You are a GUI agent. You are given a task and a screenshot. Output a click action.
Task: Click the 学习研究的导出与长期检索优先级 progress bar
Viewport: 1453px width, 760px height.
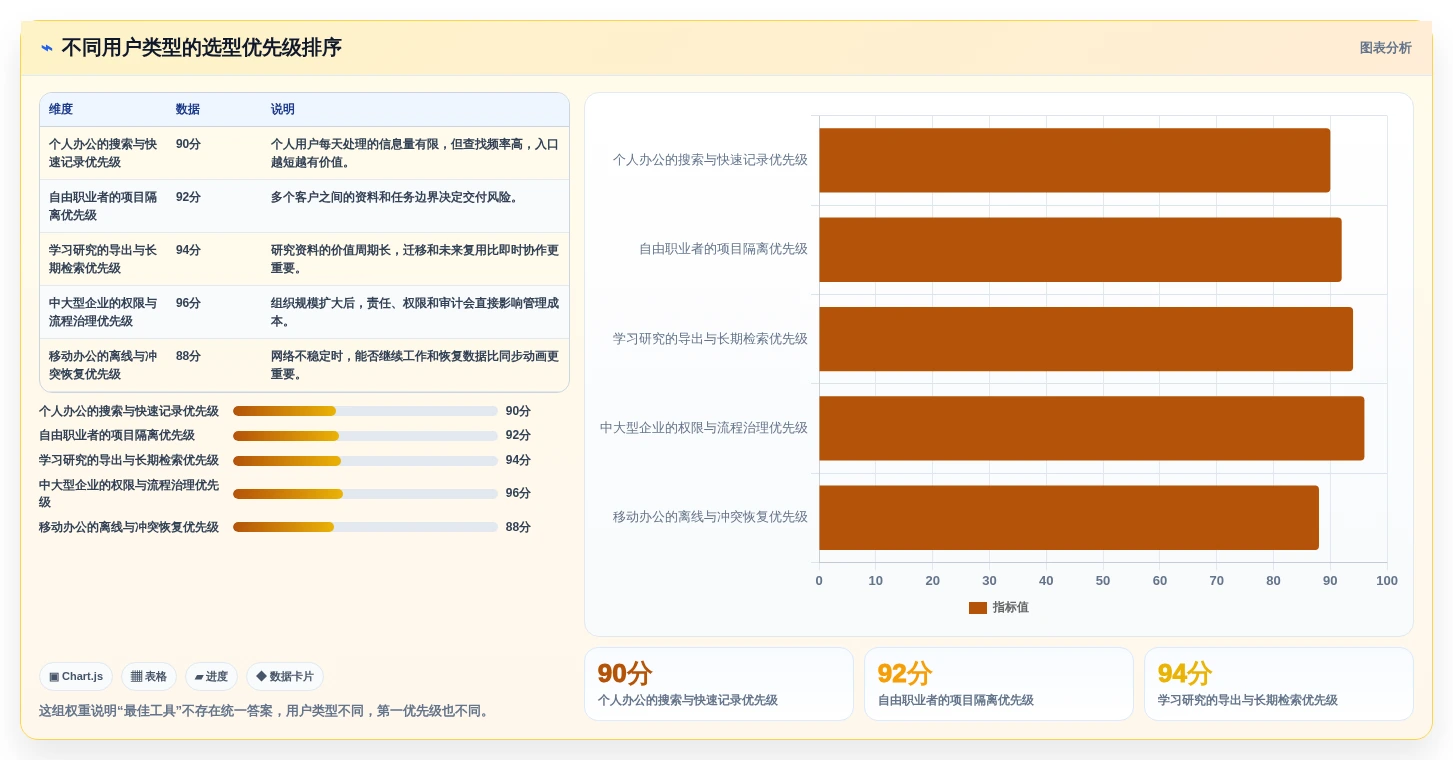(x=365, y=461)
